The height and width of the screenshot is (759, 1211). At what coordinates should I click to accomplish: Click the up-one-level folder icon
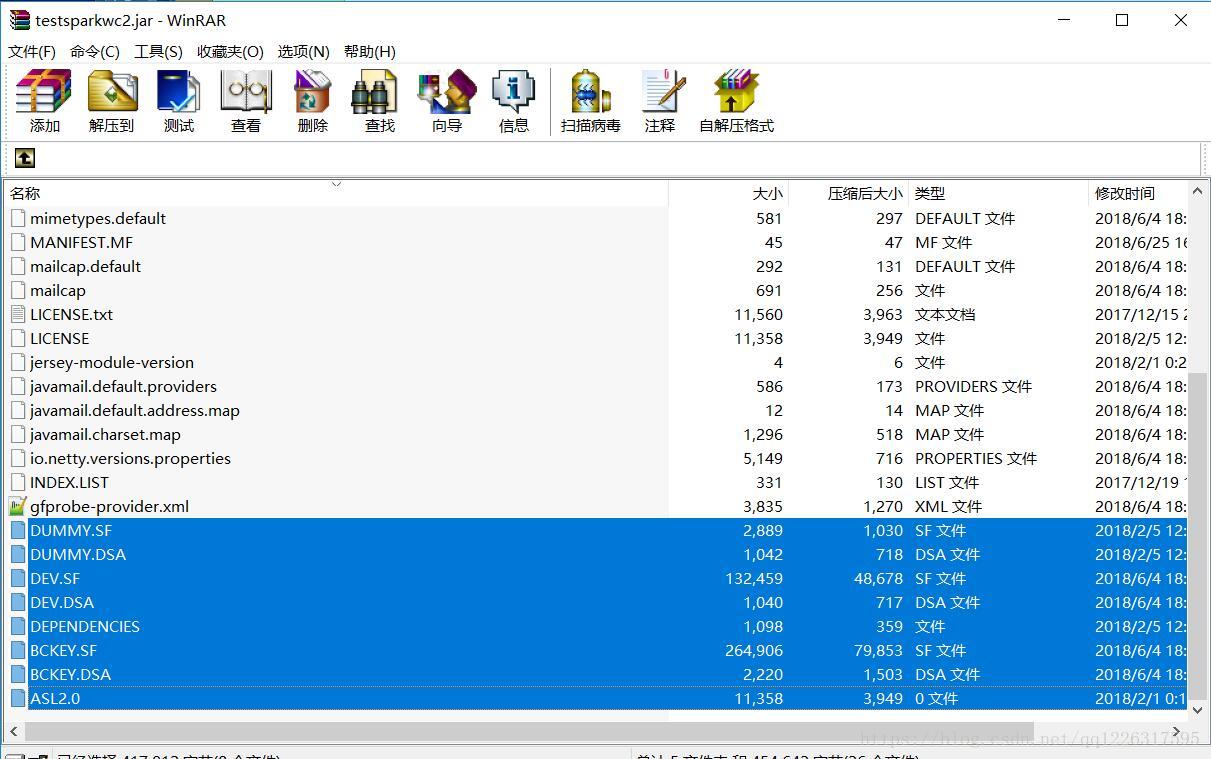point(25,157)
